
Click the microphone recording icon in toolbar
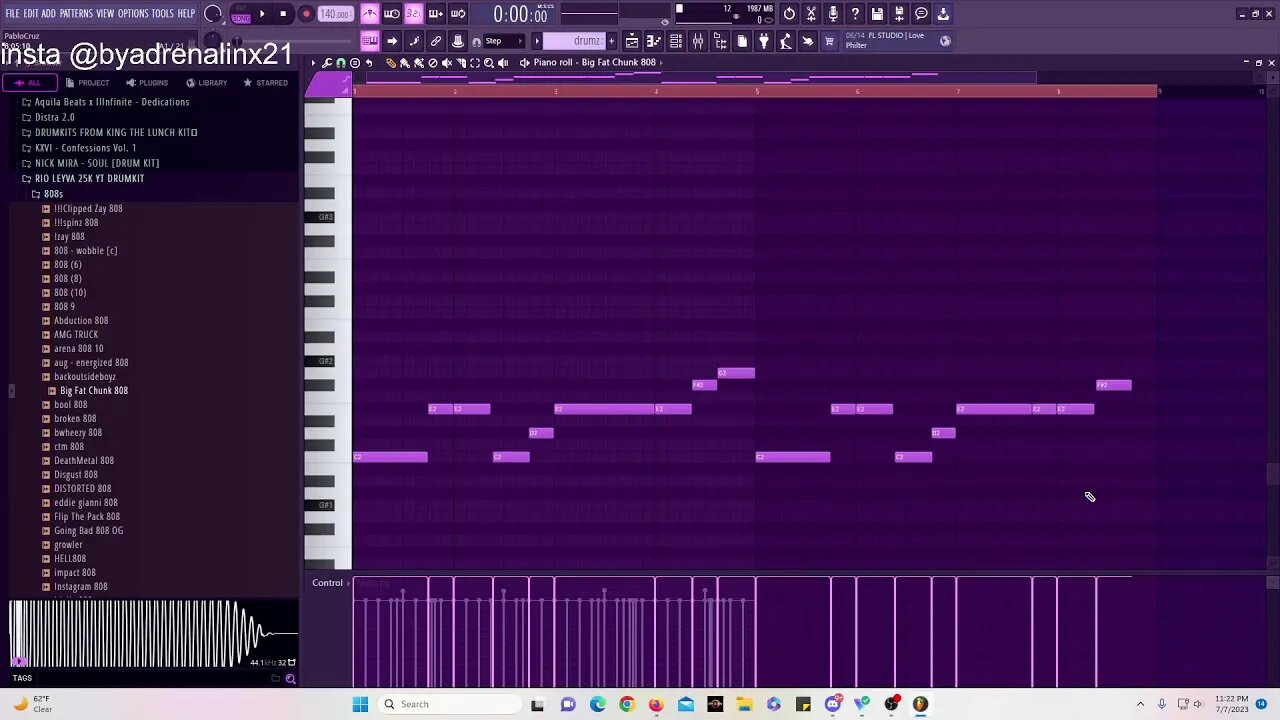pos(833,14)
